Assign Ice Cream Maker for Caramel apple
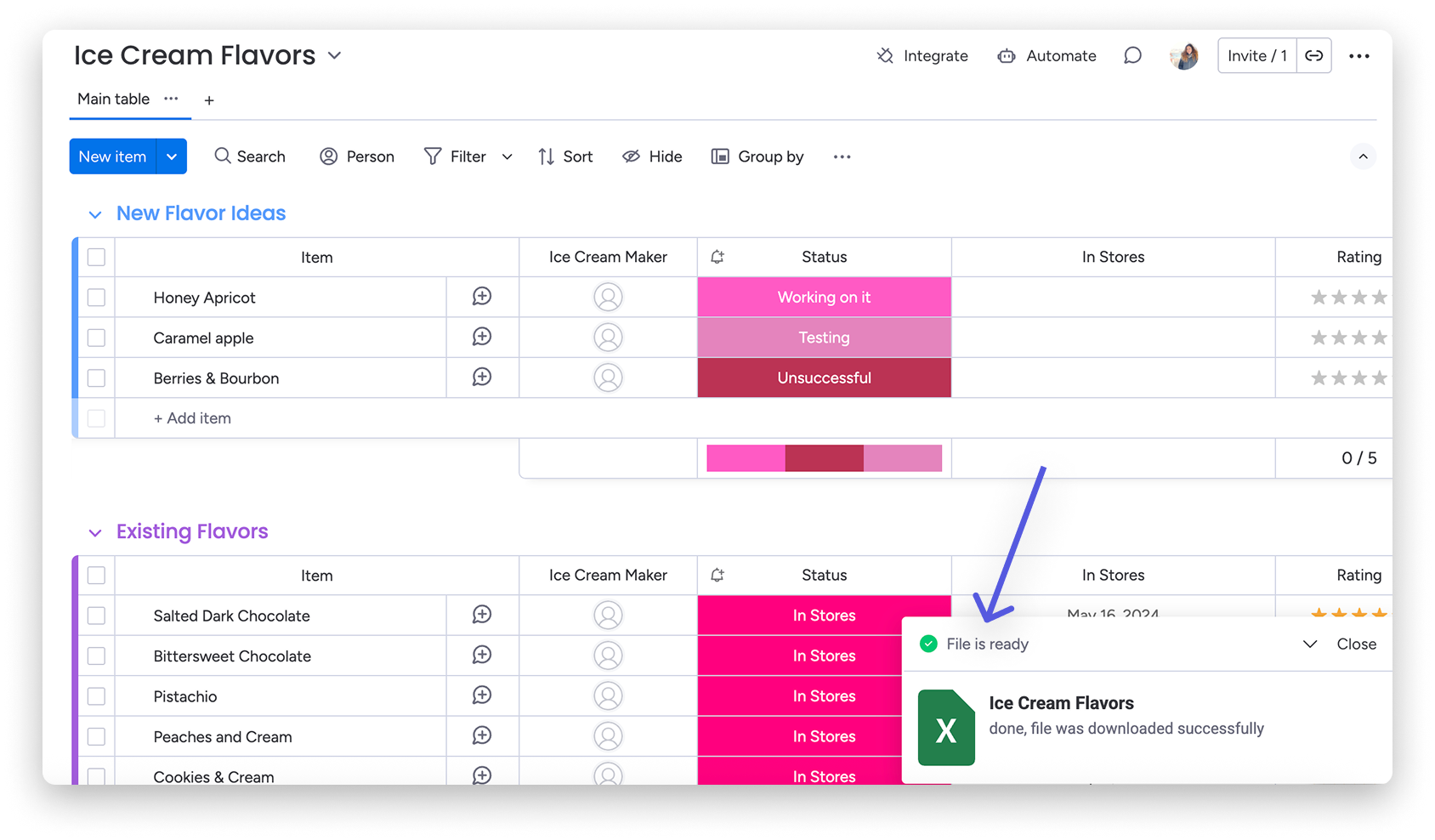Screen dimensions: 1435x840 [608, 338]
